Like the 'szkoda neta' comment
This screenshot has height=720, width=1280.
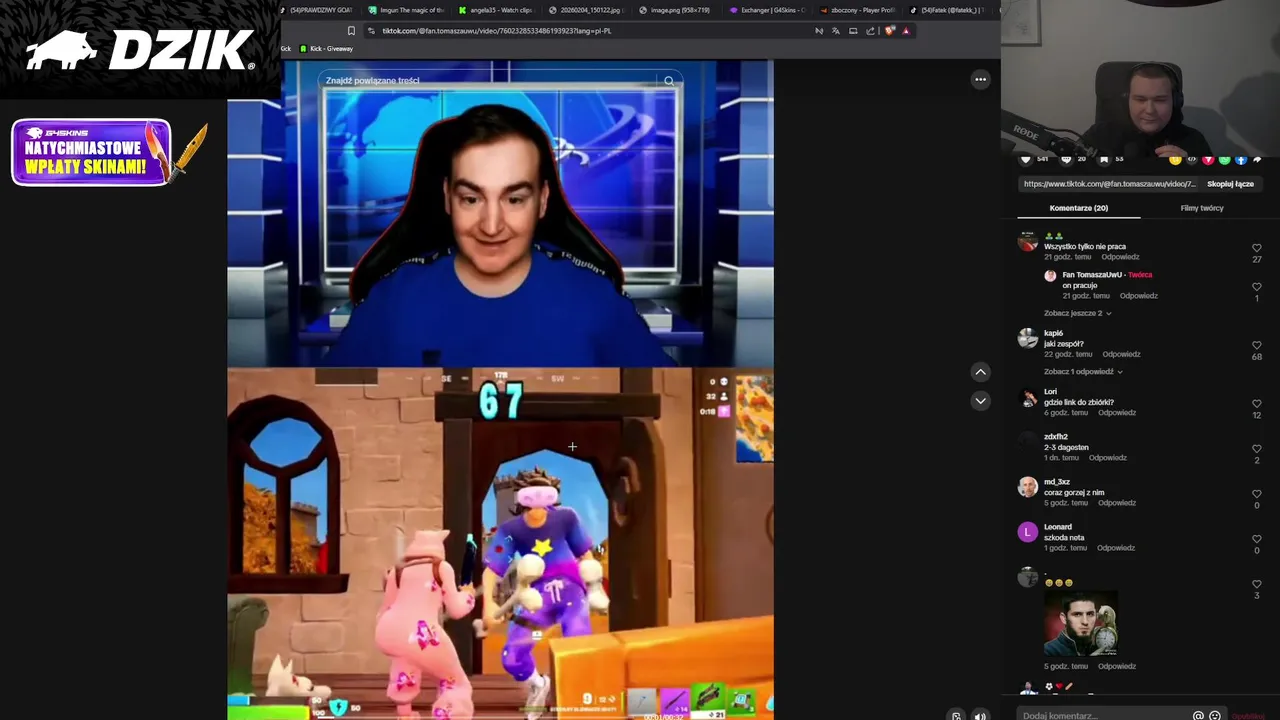(x=1257, y=539)
